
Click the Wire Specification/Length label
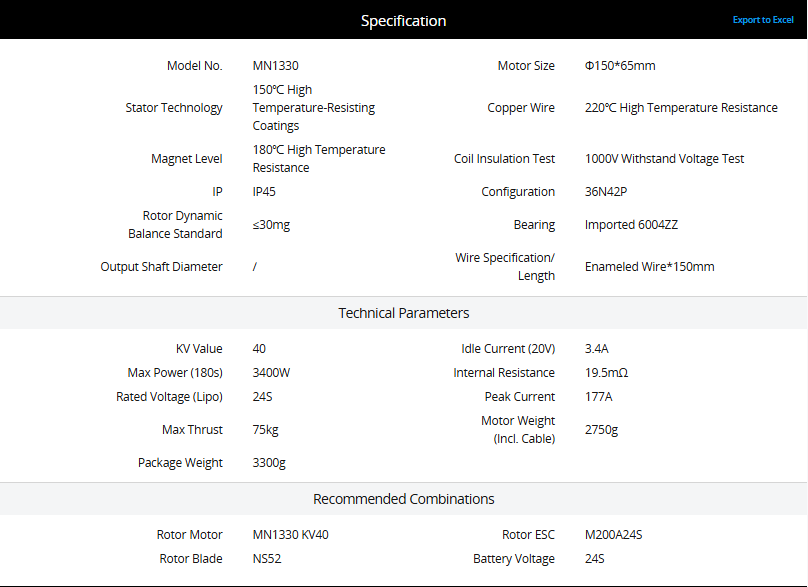[x=505, y=266]
